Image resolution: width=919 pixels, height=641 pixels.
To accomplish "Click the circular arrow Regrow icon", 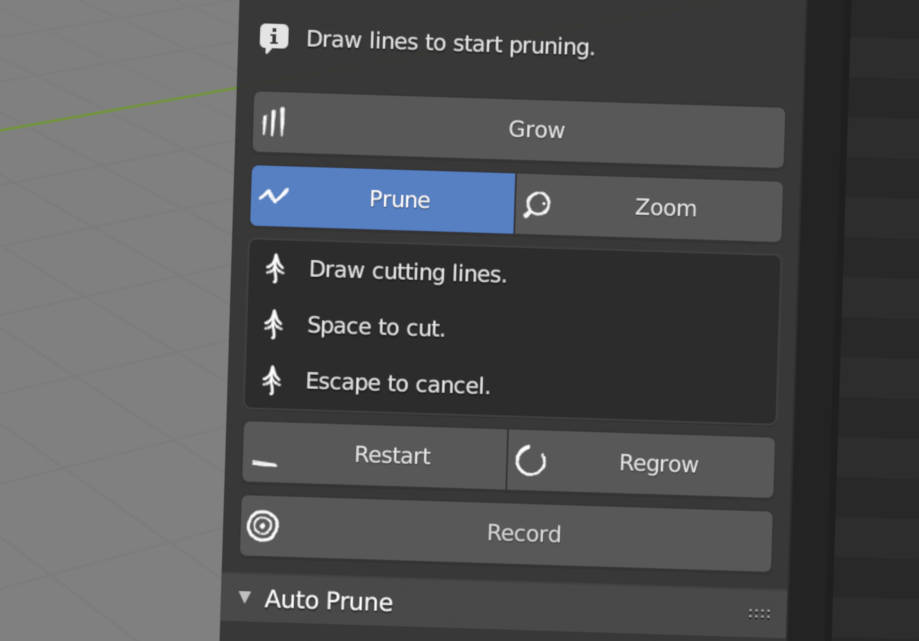I will point(530,460).
